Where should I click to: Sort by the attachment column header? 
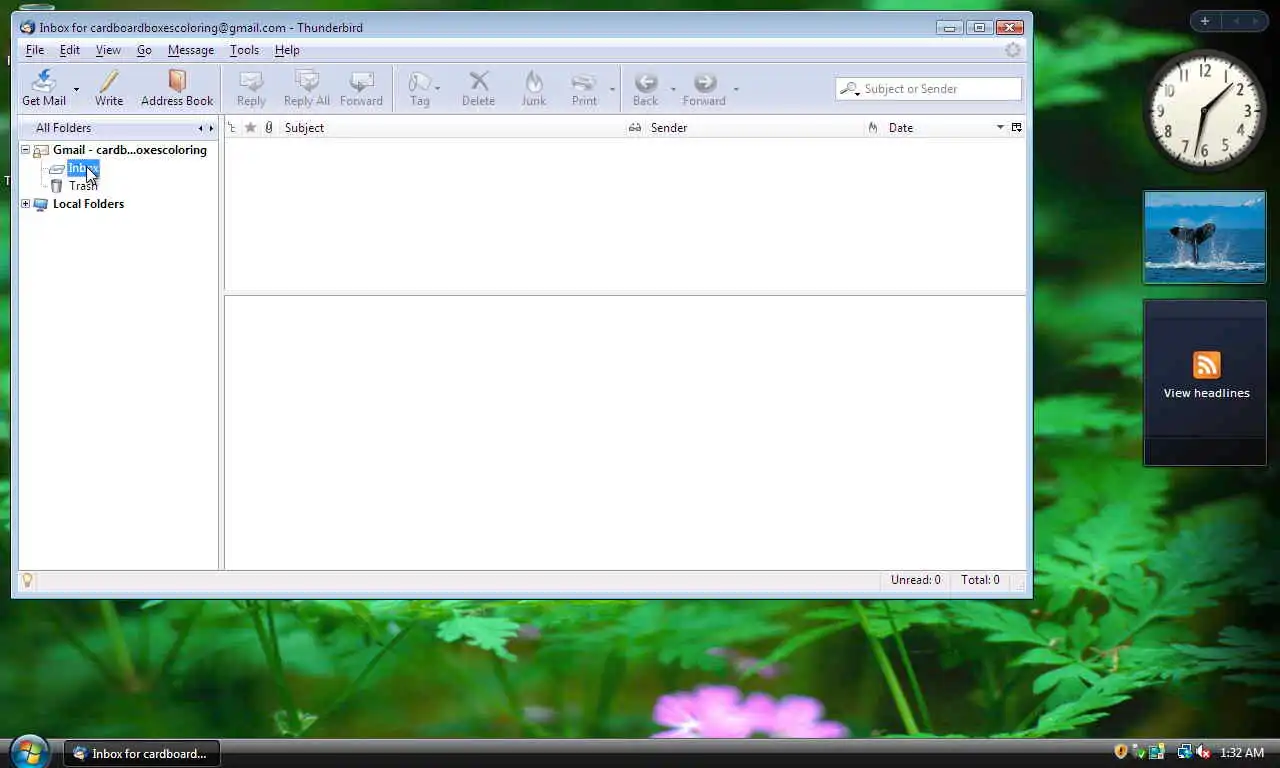click(268, 128)
